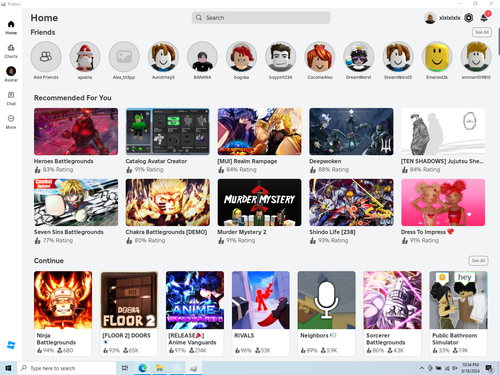
Task: Click the Roblox search field
Action: [261, 18]
